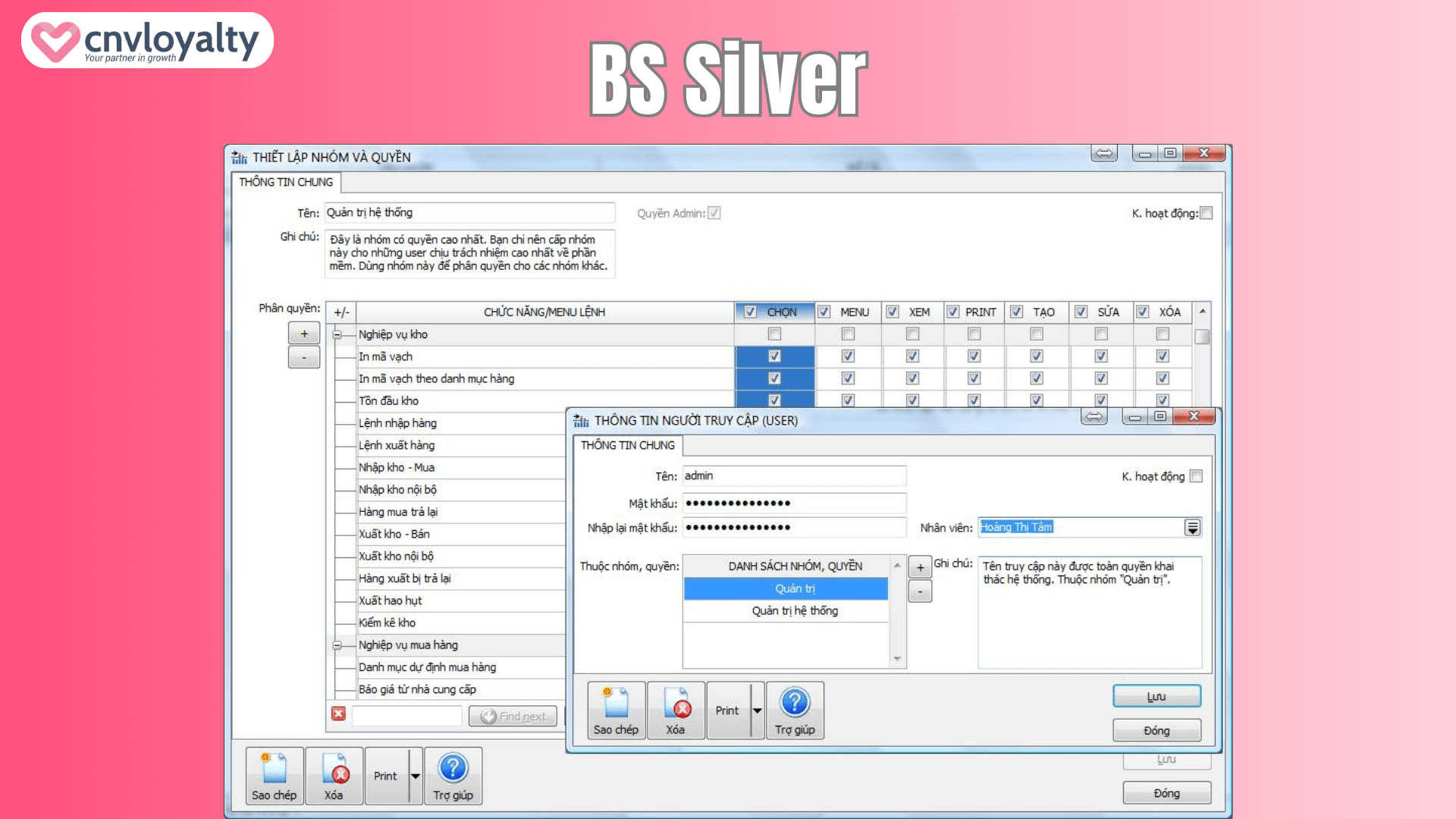Collapse the Nghiệp vụ mua hàng tree node

point(337,645)
